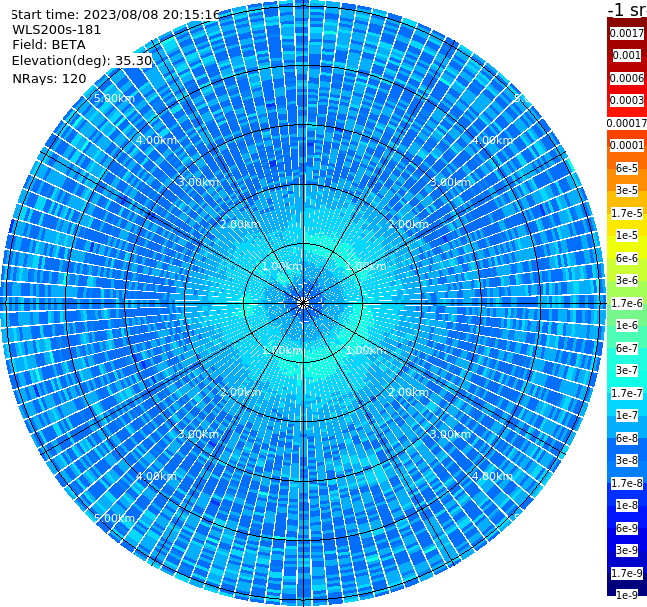Click the 5.00km range label in lower-left quadrant
Screen dimensions: 647x607
coord(115,518)
